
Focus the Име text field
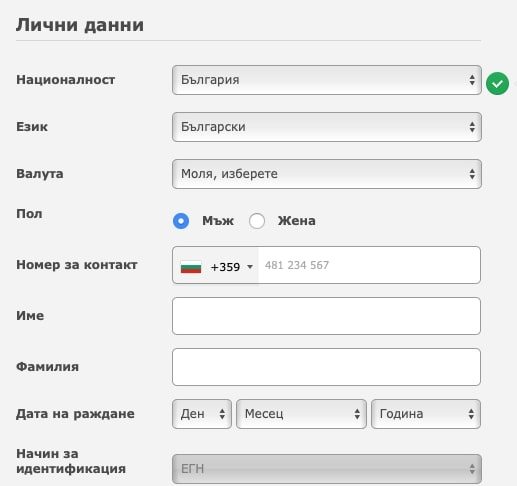coord(326,316)
